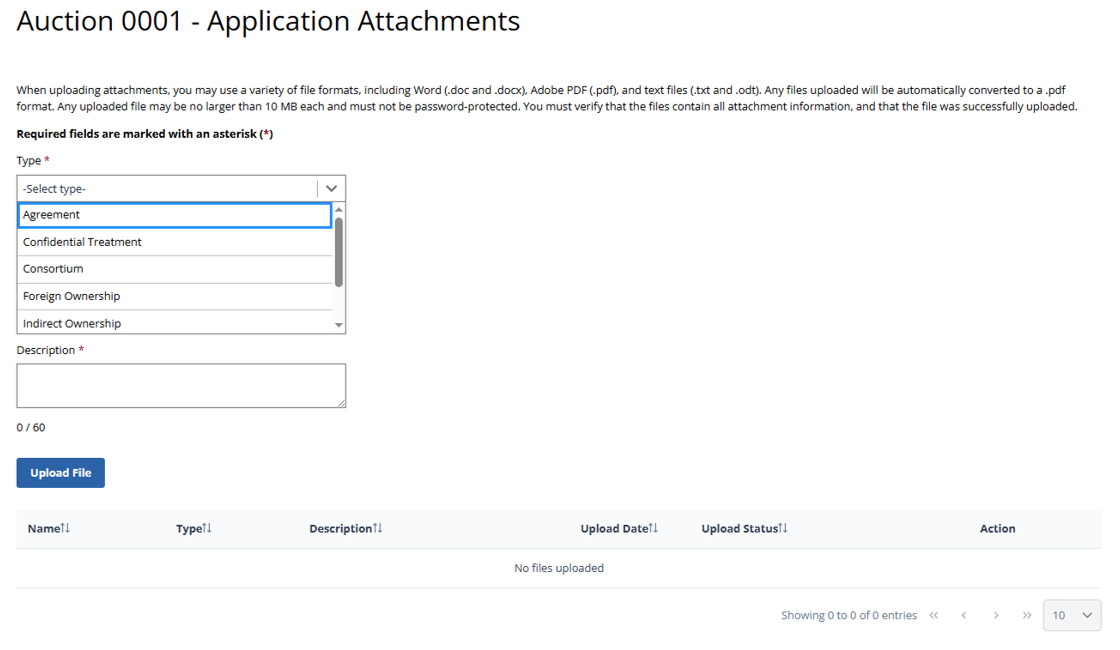Sort table by Description column
The width and height of the screenshot is (1120, 650).
pyautogui.click(x=346, y=528)
